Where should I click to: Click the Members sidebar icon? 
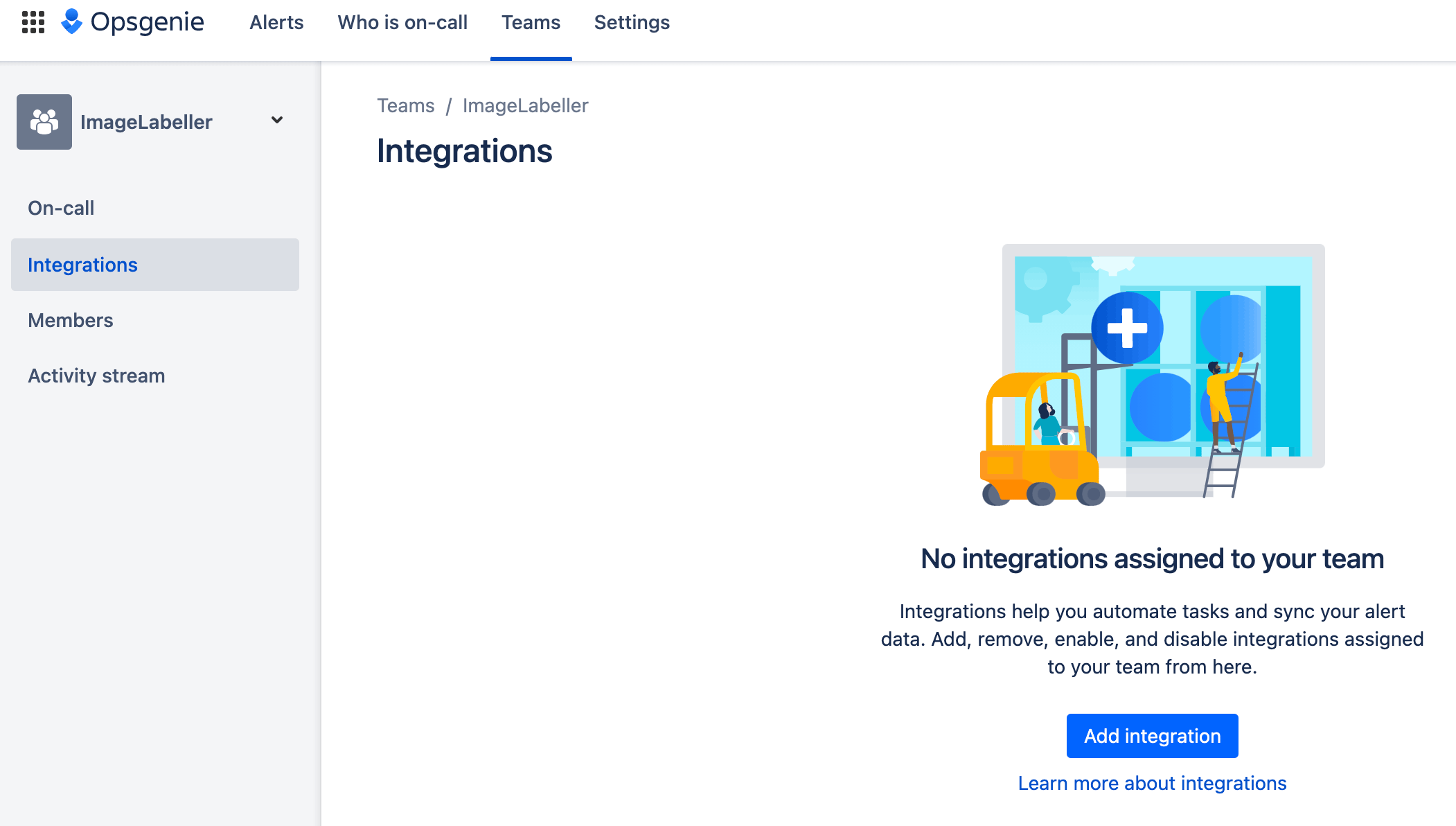click(71, 320)
